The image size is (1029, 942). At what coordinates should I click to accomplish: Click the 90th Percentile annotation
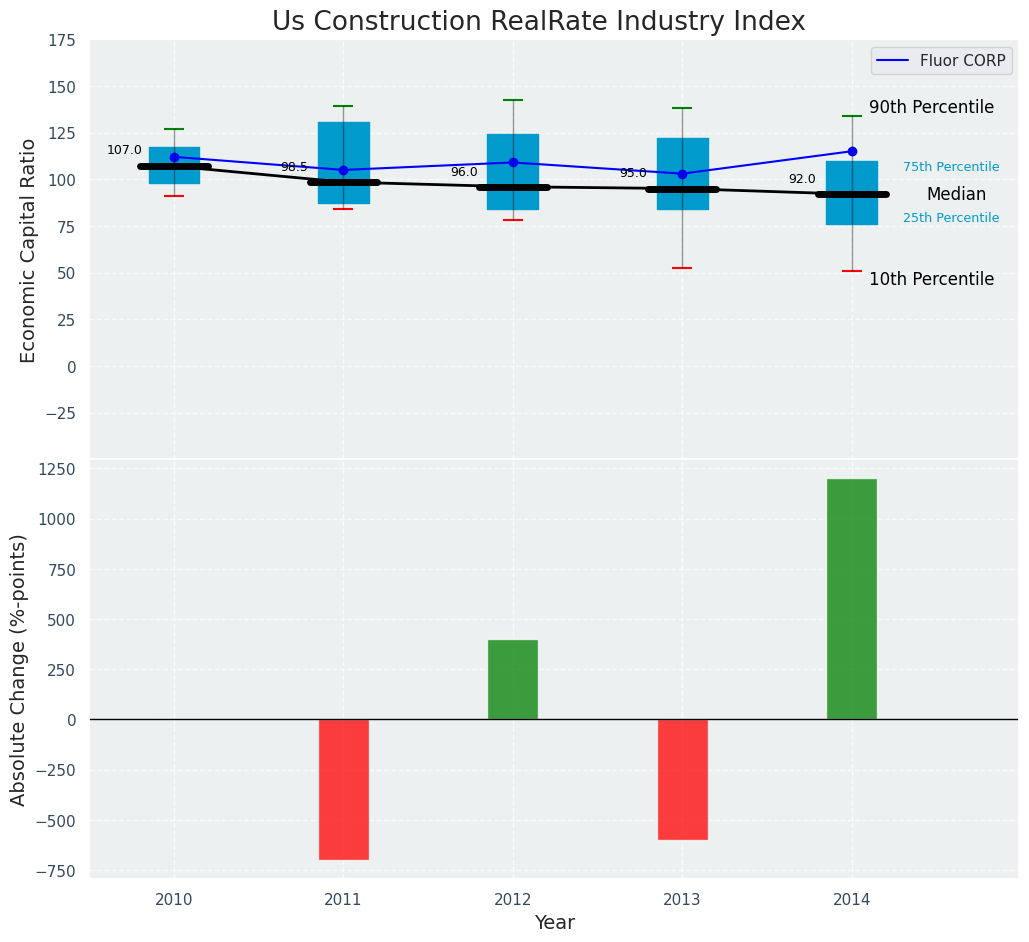[931, 107]
